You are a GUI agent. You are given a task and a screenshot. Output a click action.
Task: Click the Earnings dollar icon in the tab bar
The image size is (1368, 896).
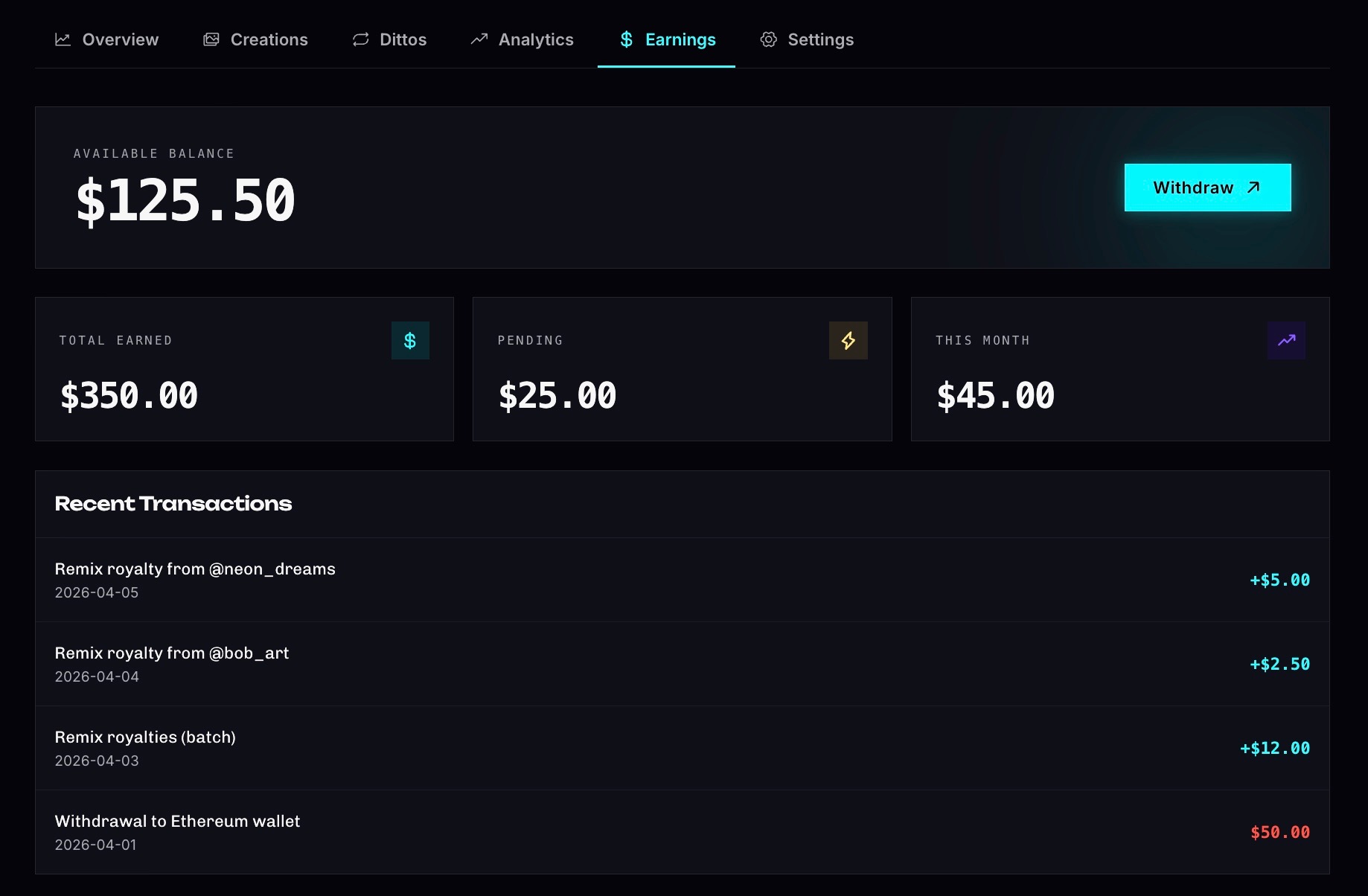click(x=627, y=39)
